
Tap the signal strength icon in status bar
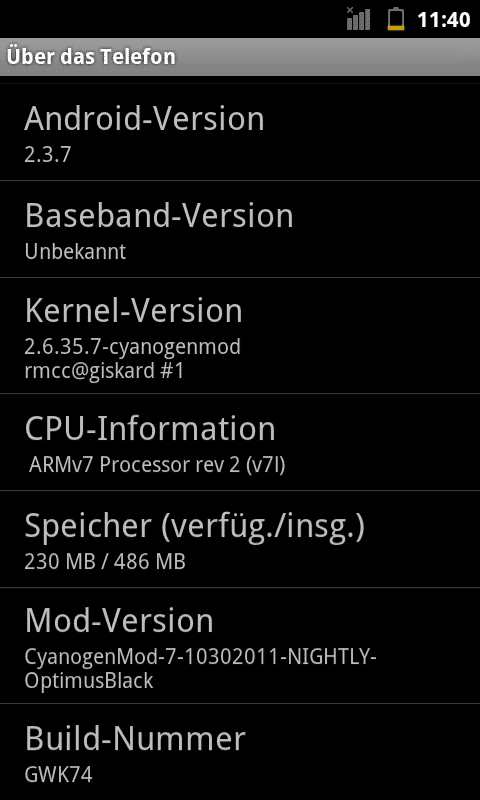(358, 19)
